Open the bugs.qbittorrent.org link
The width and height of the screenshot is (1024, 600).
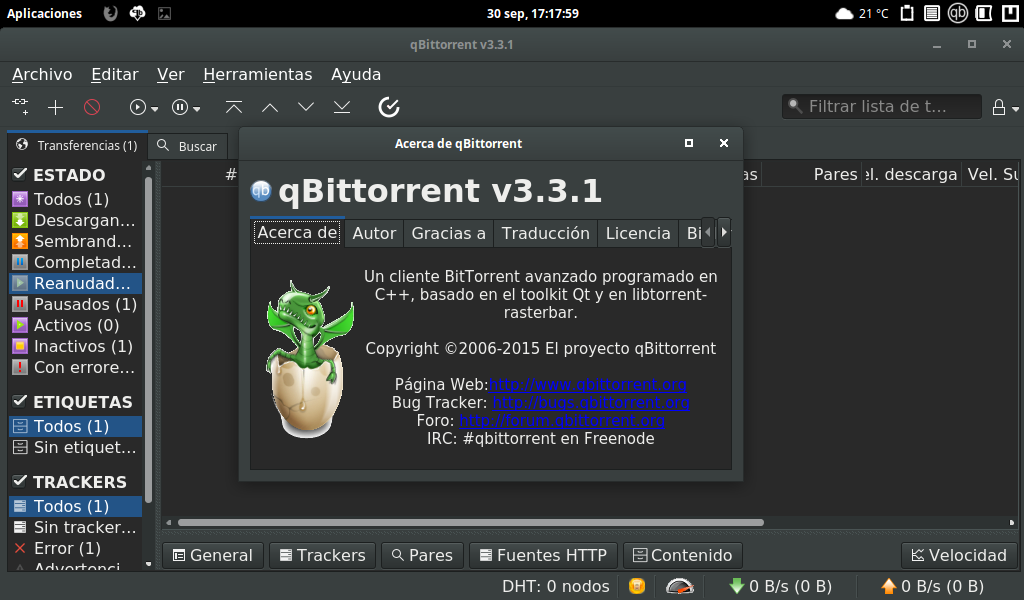pos(591,403)
